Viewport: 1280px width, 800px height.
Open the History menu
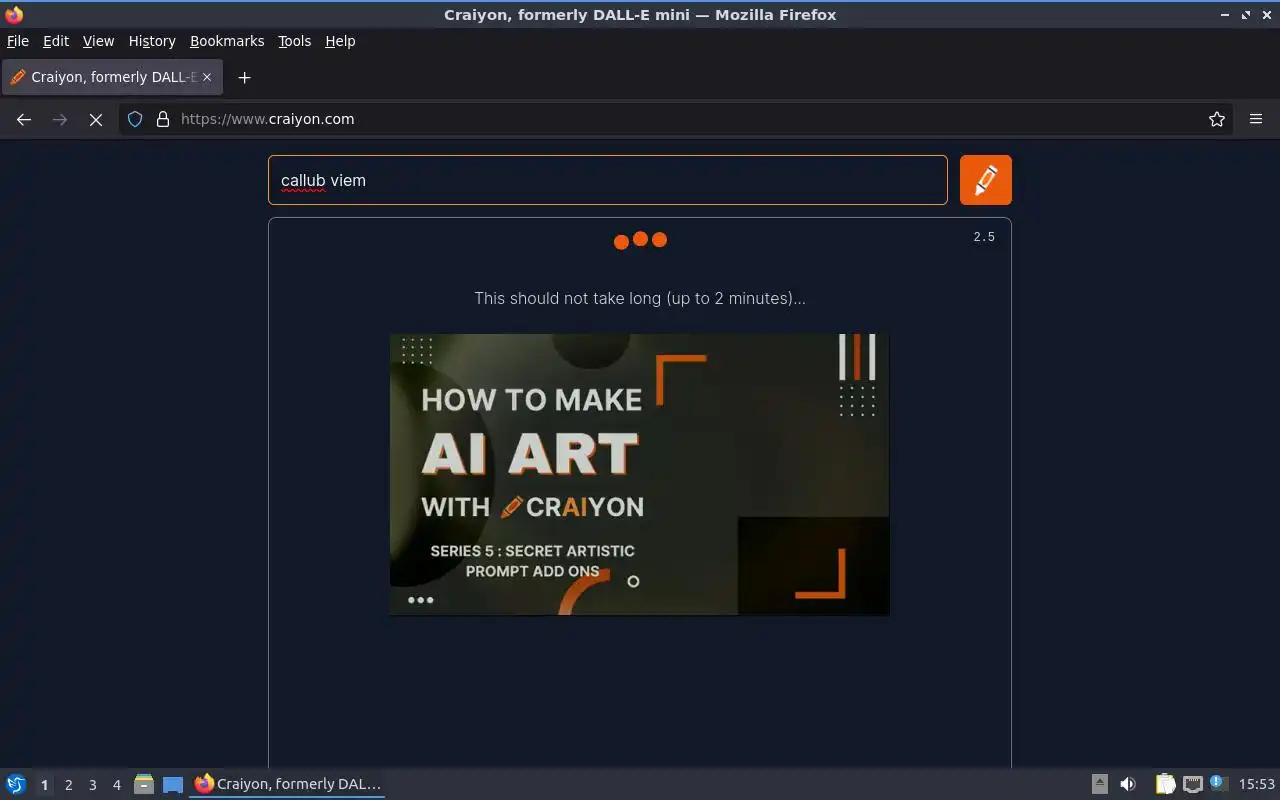tap(152, 41)
